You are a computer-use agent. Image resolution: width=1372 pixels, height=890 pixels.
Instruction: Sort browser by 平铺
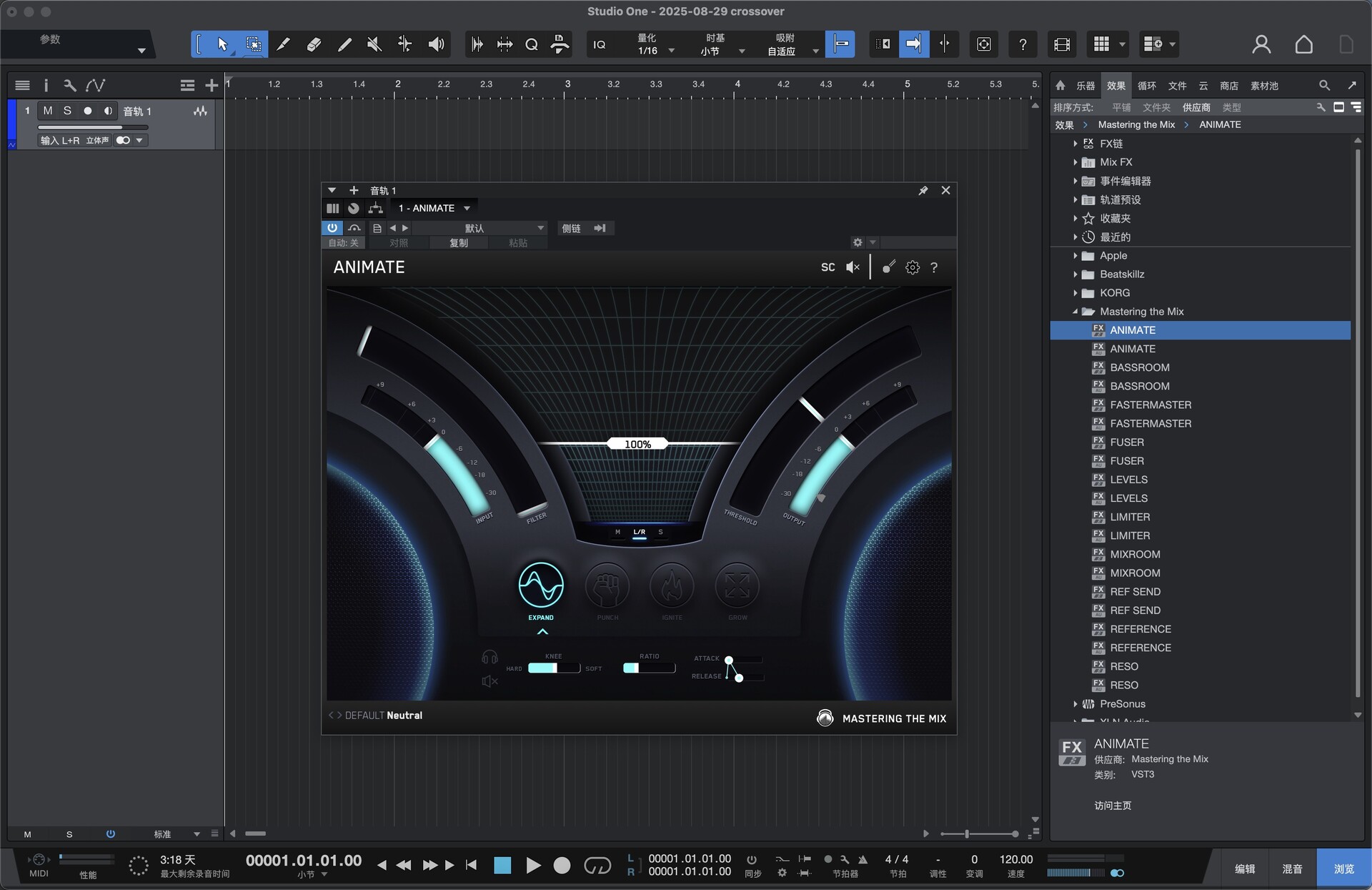tap(1121, 107)
